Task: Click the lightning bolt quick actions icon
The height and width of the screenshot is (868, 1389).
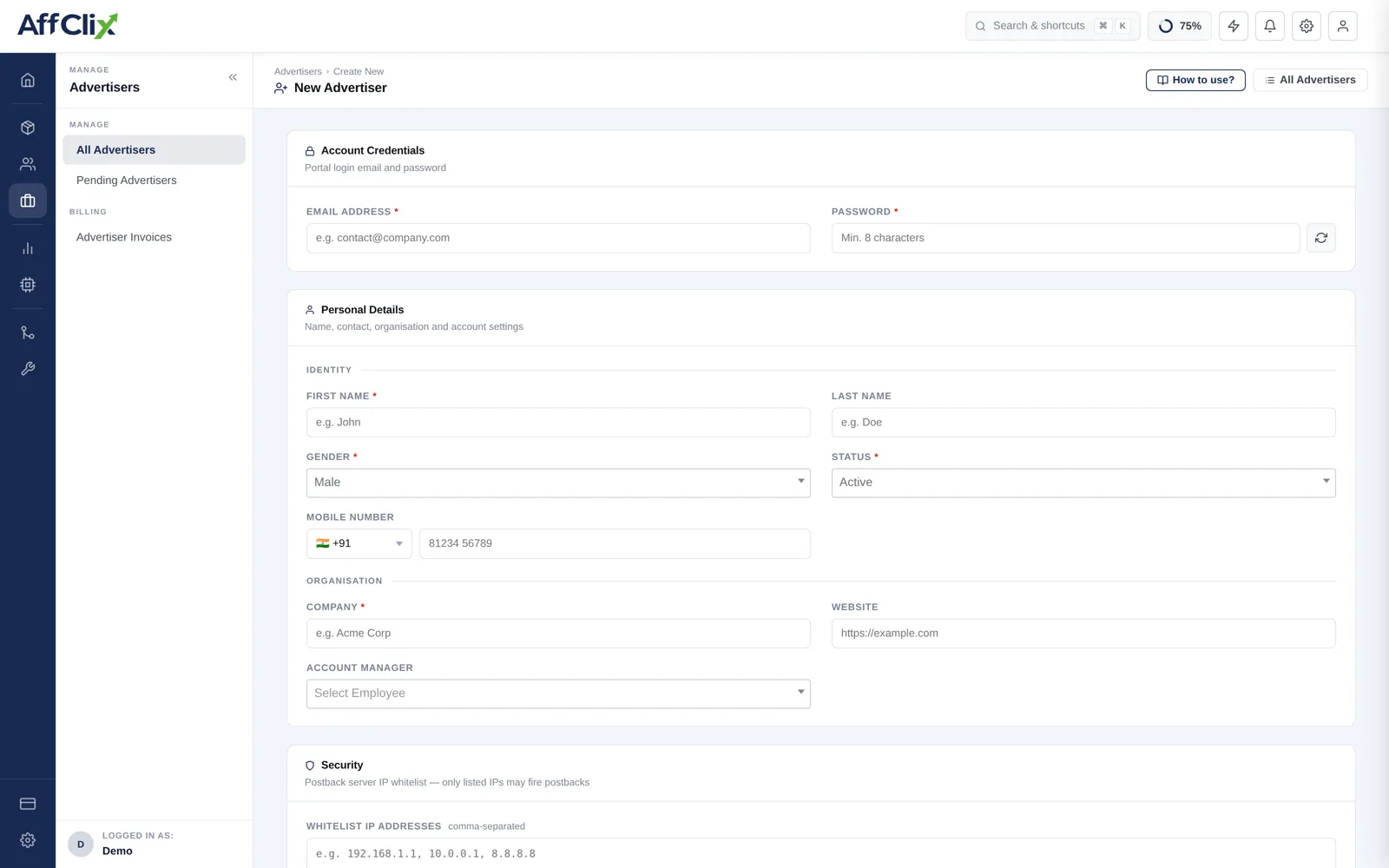Action: click(1234, 26)
